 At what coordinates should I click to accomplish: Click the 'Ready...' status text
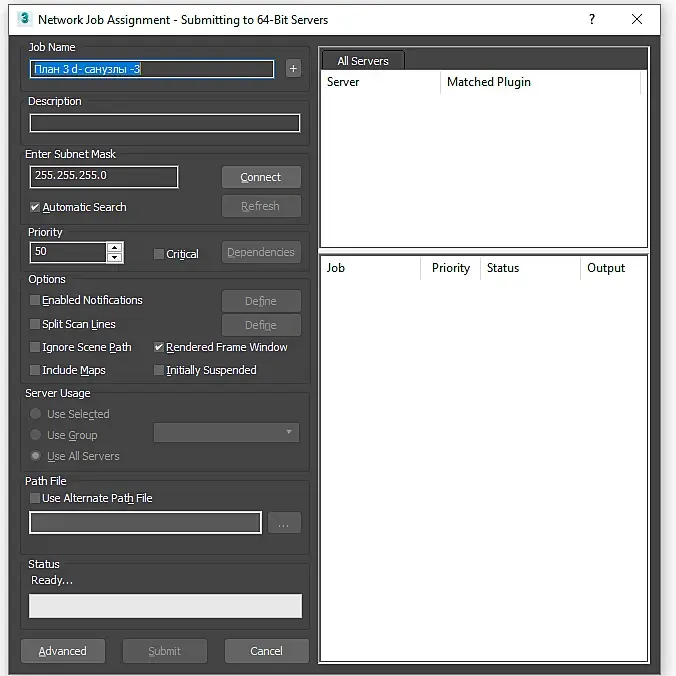point(52,580)
